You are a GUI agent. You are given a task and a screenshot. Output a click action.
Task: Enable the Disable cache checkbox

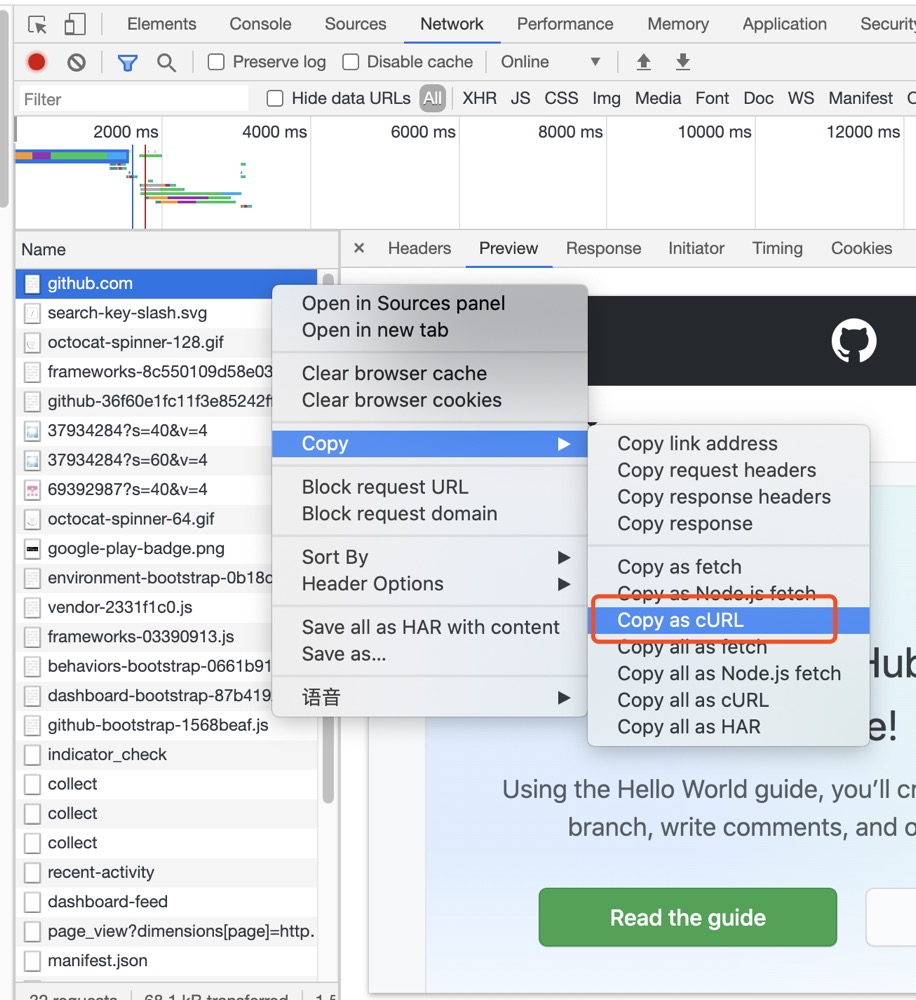(x=351, y=62)
